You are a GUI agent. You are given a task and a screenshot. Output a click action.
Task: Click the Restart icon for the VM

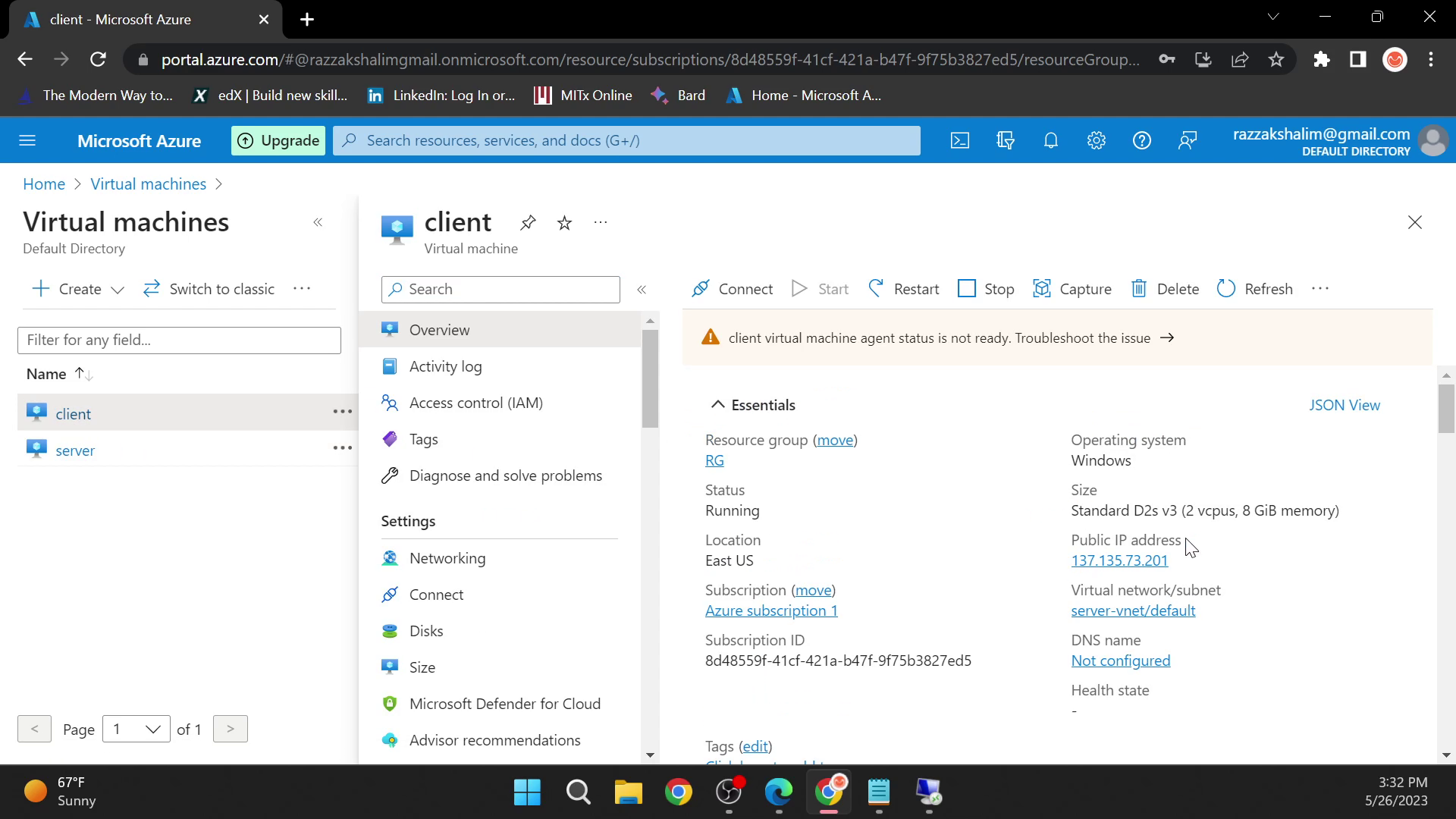click(x=875, y=288)
